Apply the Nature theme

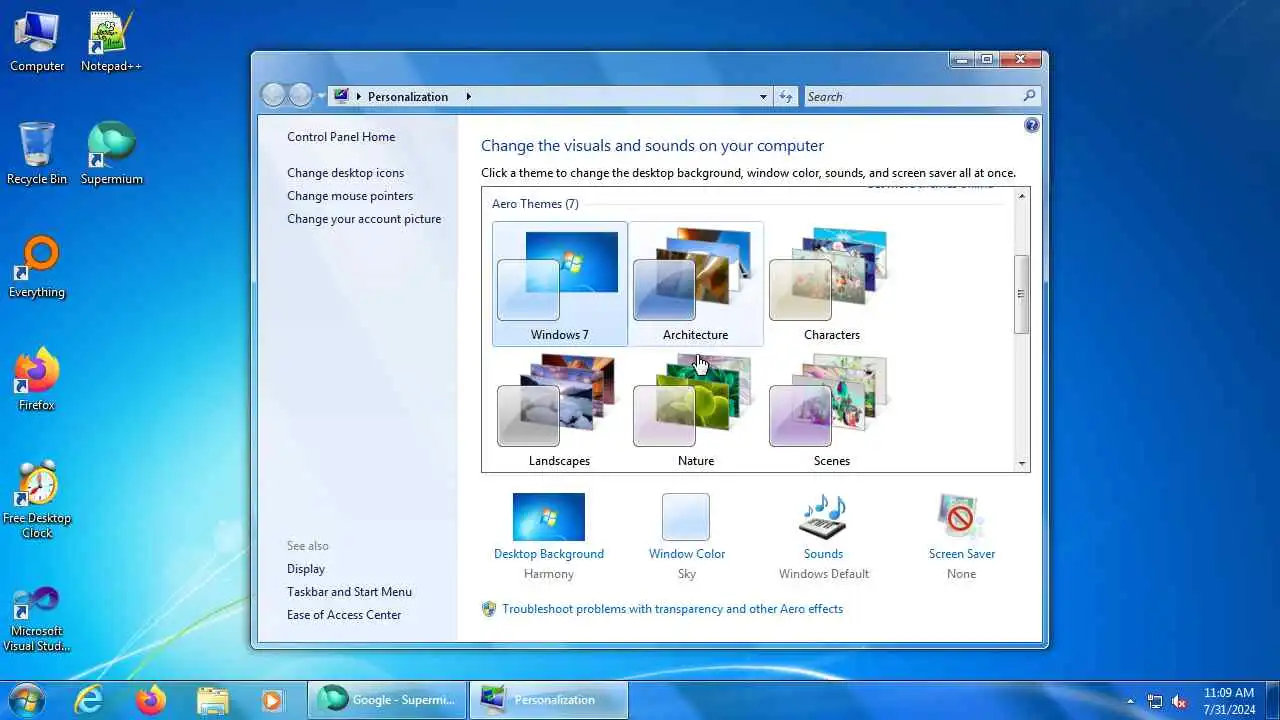point(696,410)
